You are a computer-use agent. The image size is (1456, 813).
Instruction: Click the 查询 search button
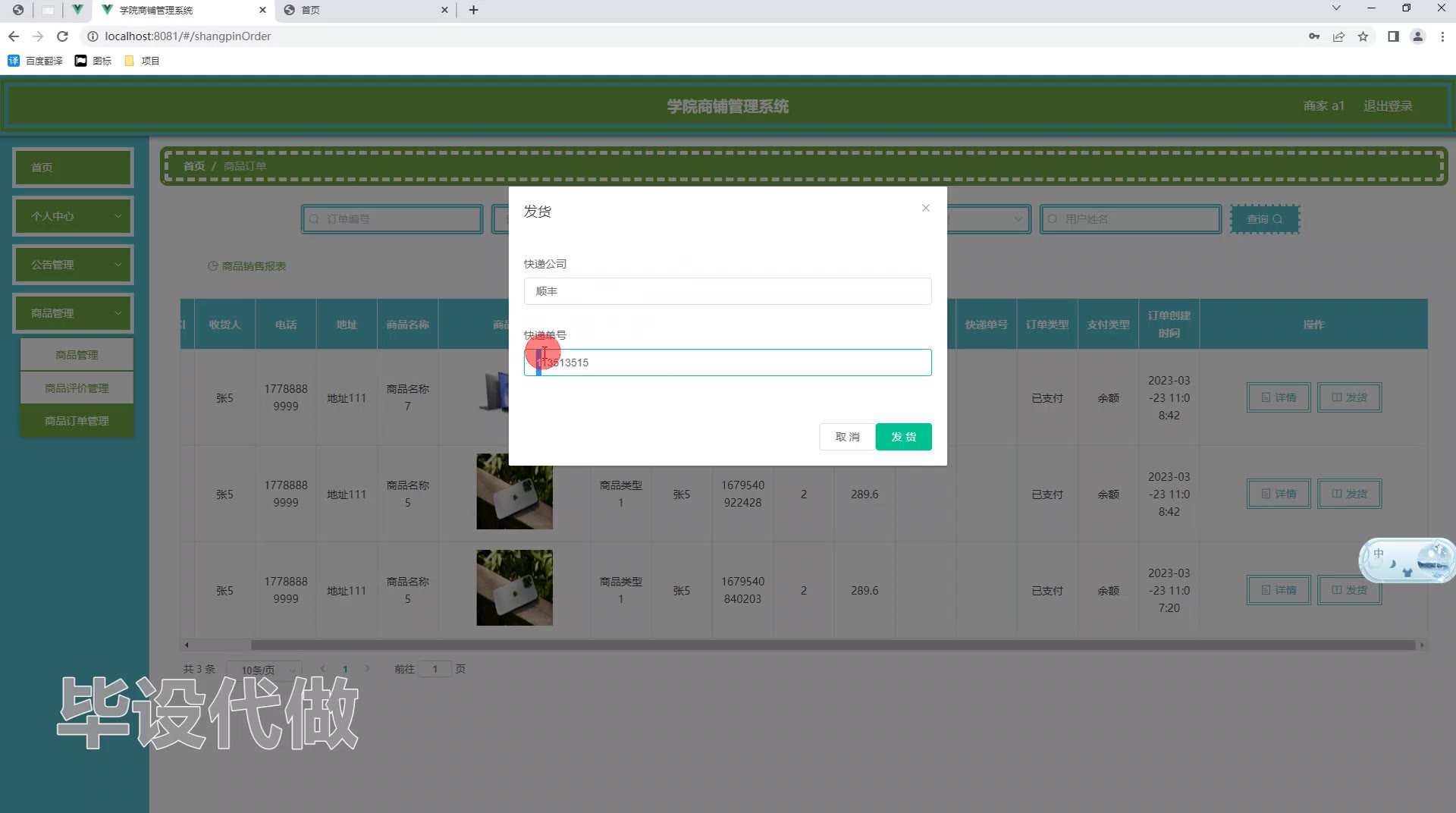[x=1265, y=219]
